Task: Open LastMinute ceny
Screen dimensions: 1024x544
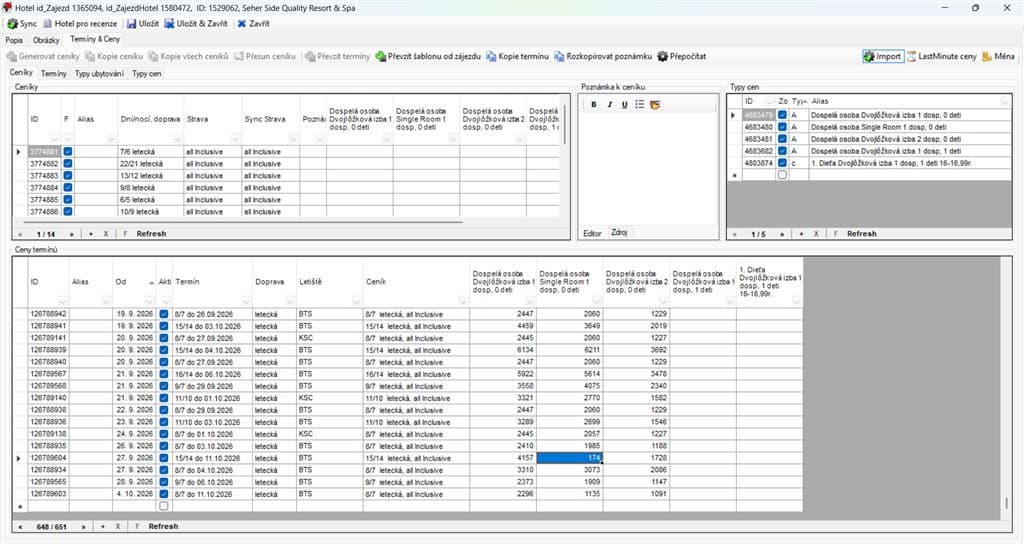Action: coord(941,56)
